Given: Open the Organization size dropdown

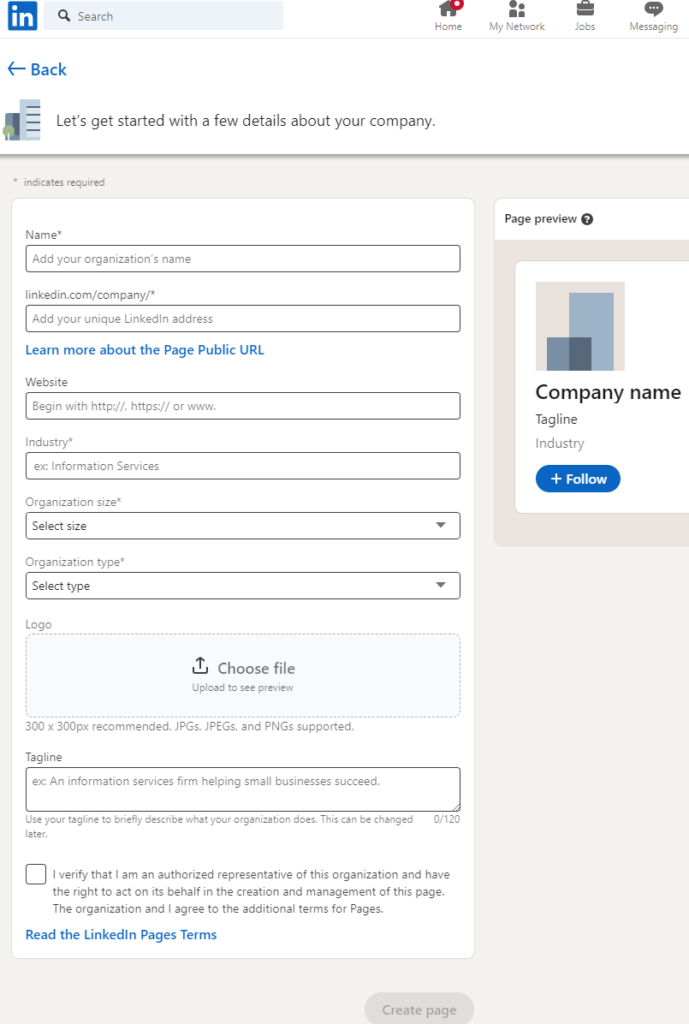Looking at the screenshot, I should click(243, 526).
